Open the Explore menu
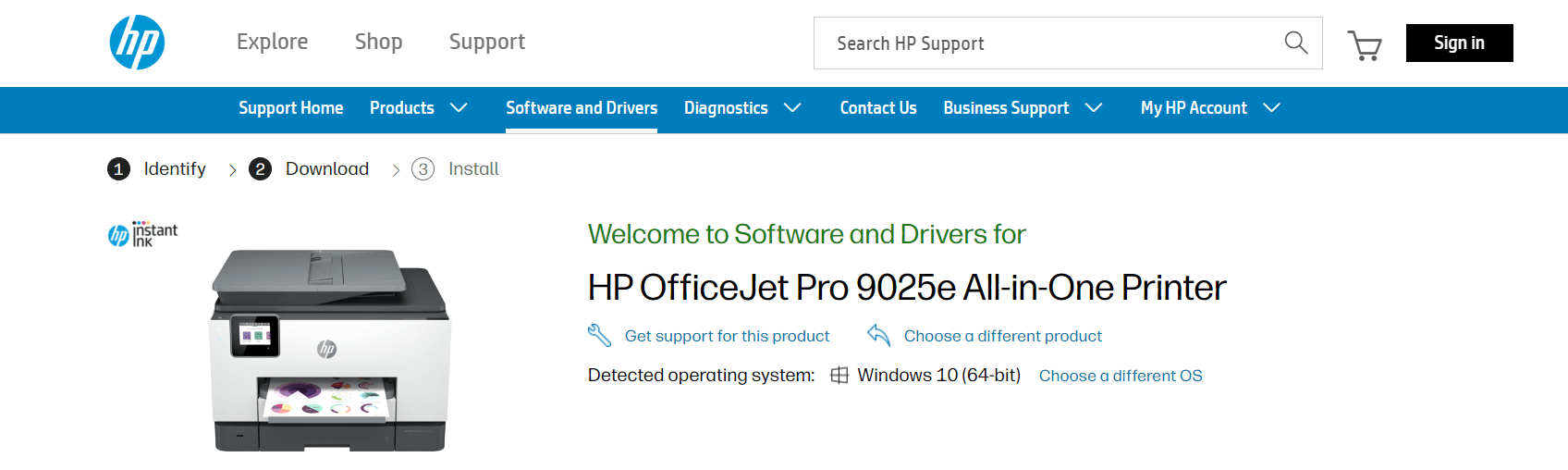Screen dimensions: 1568x470 click(273, 42)
